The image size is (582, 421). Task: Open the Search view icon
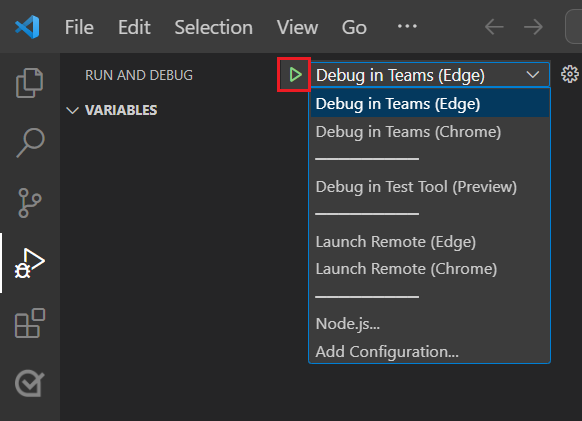(x=30, y=143)
